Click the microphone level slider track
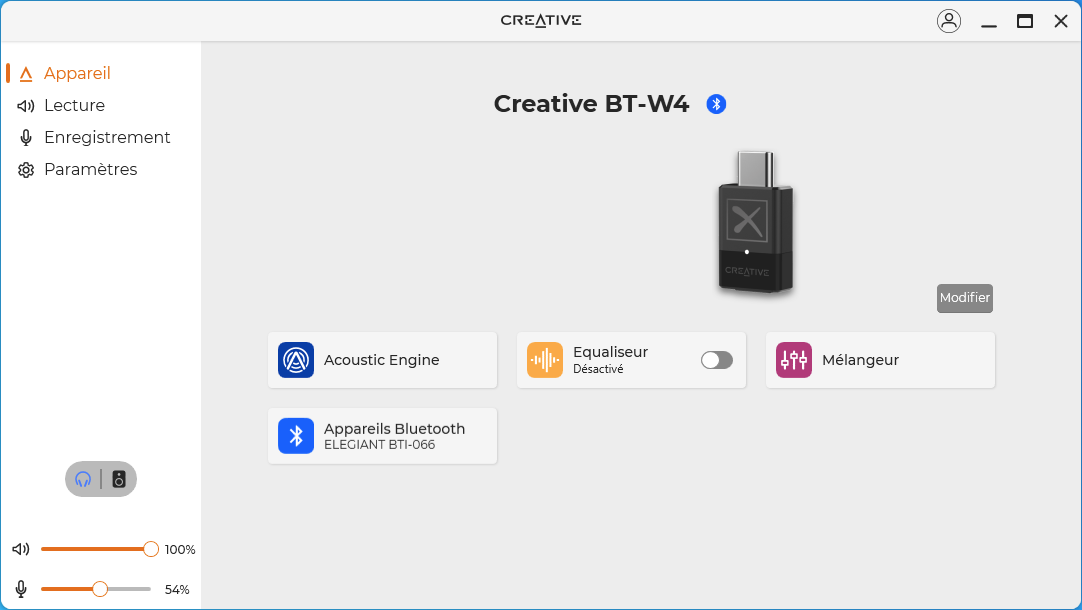 (x=96, y=589)
